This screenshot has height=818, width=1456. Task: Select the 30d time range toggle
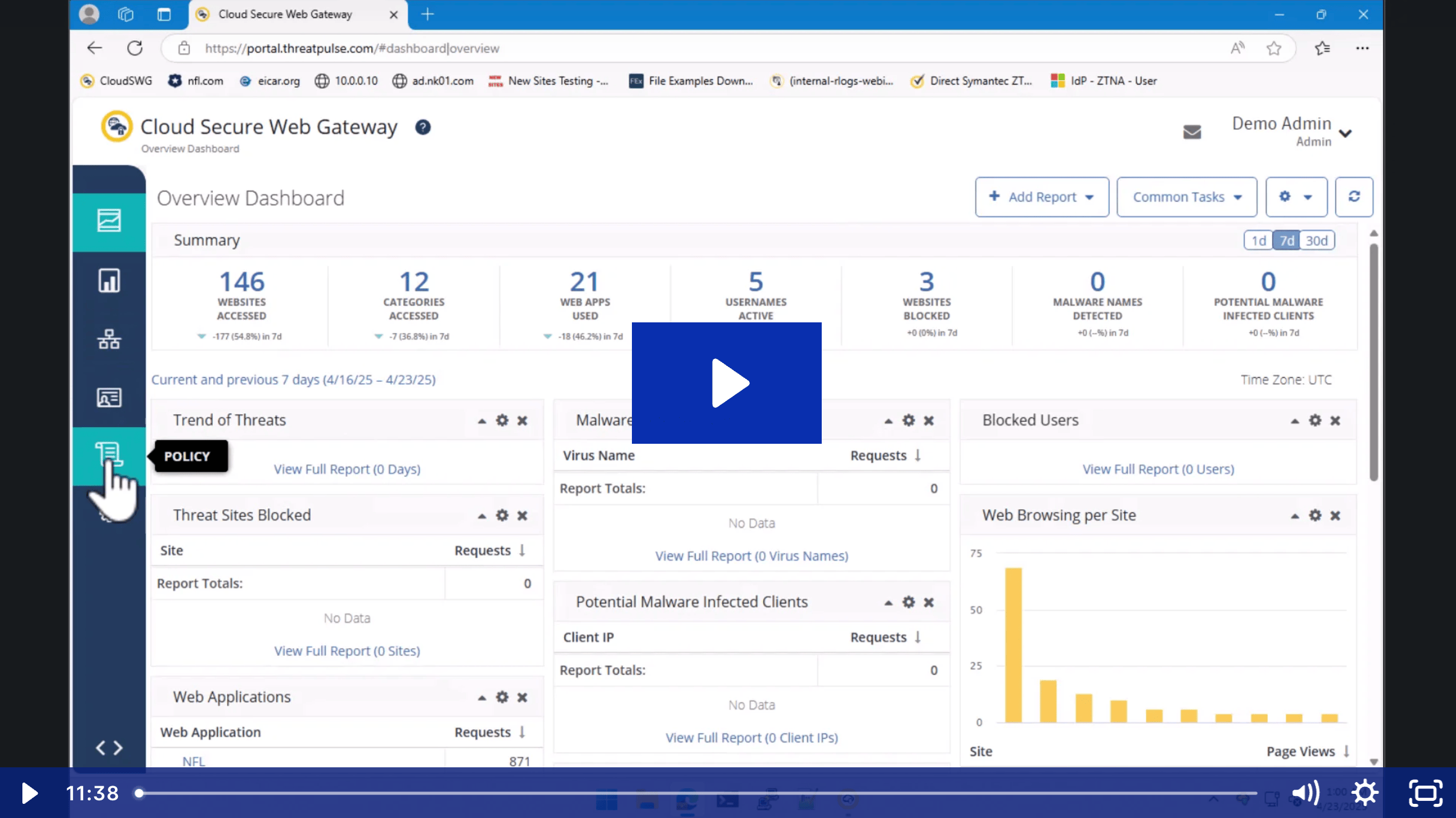pyautogui.click(x=1317, y=240)
